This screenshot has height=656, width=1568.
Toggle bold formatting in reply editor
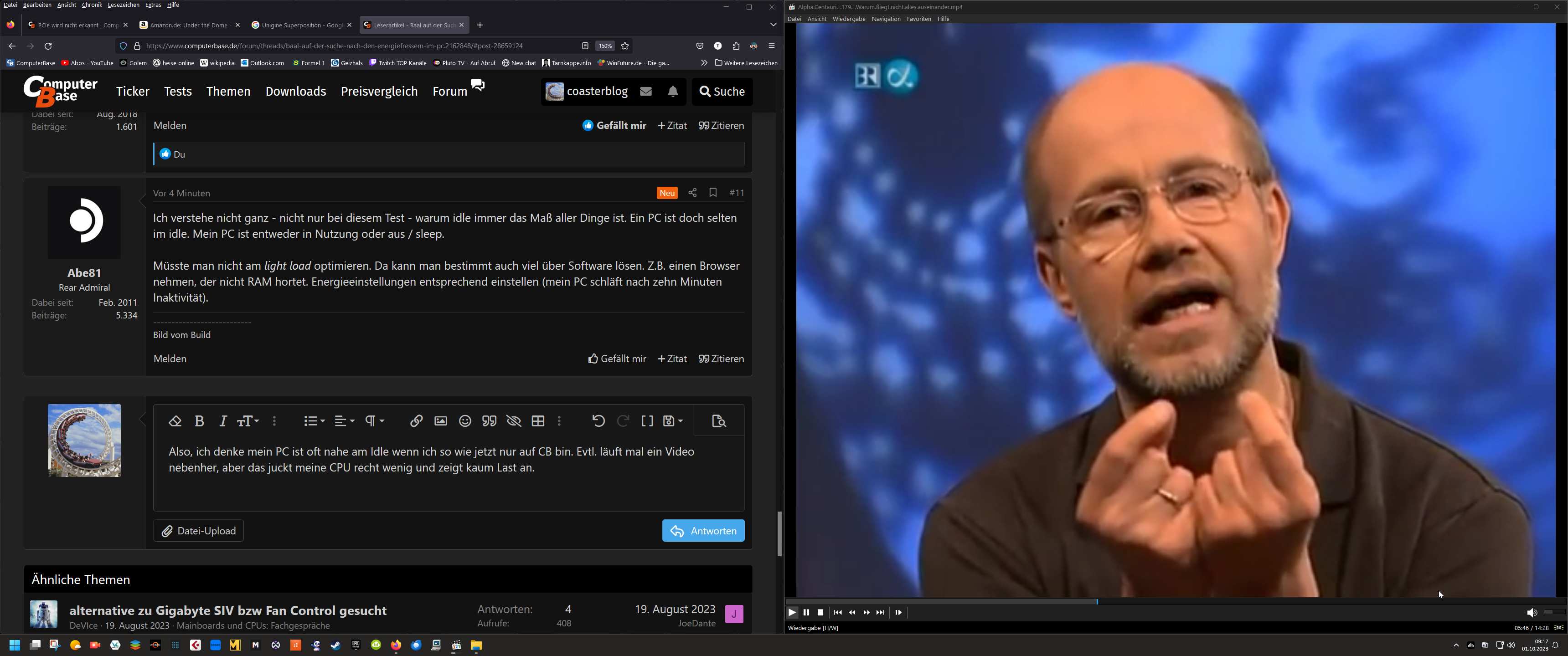tap(199, 421)
